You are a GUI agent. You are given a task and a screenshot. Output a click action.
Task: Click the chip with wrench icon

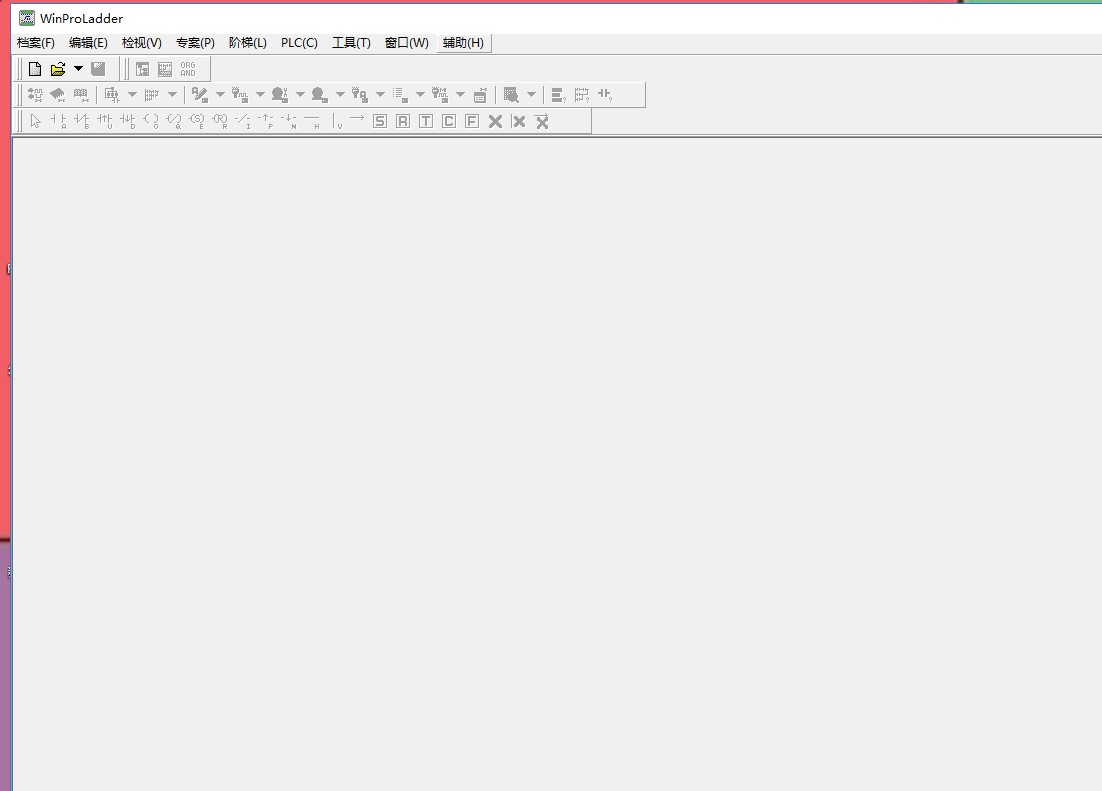(x=58, y=94)
